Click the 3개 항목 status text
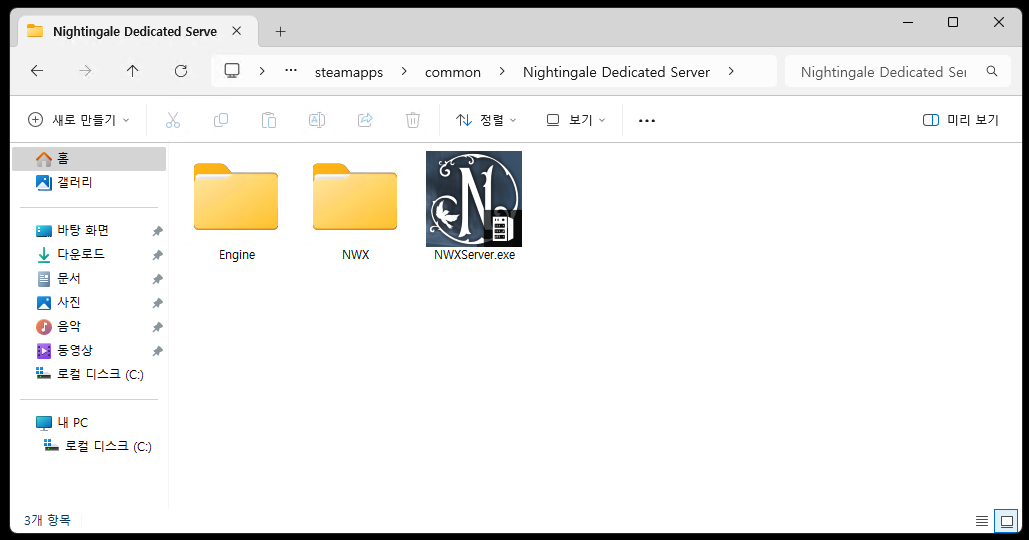 pos(47,520)
